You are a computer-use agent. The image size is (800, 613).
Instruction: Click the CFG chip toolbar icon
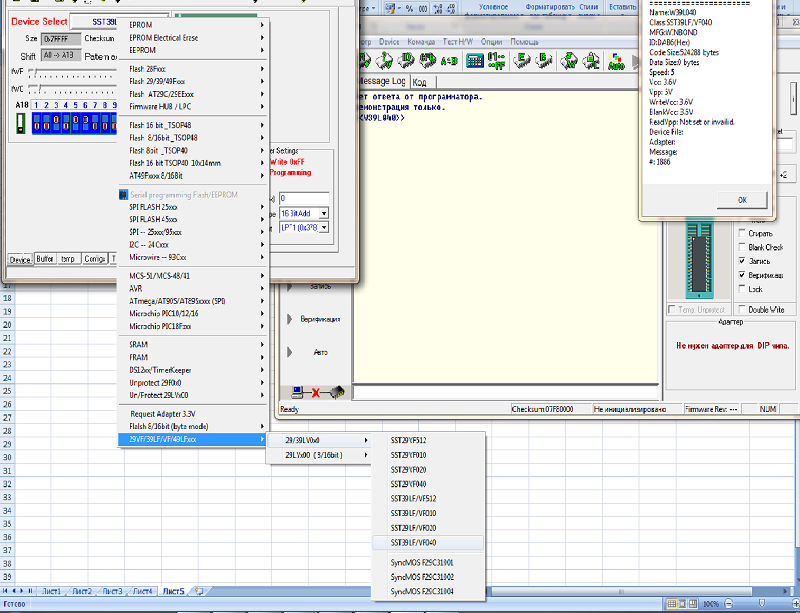pyautogui.click(x=428, y=60)
